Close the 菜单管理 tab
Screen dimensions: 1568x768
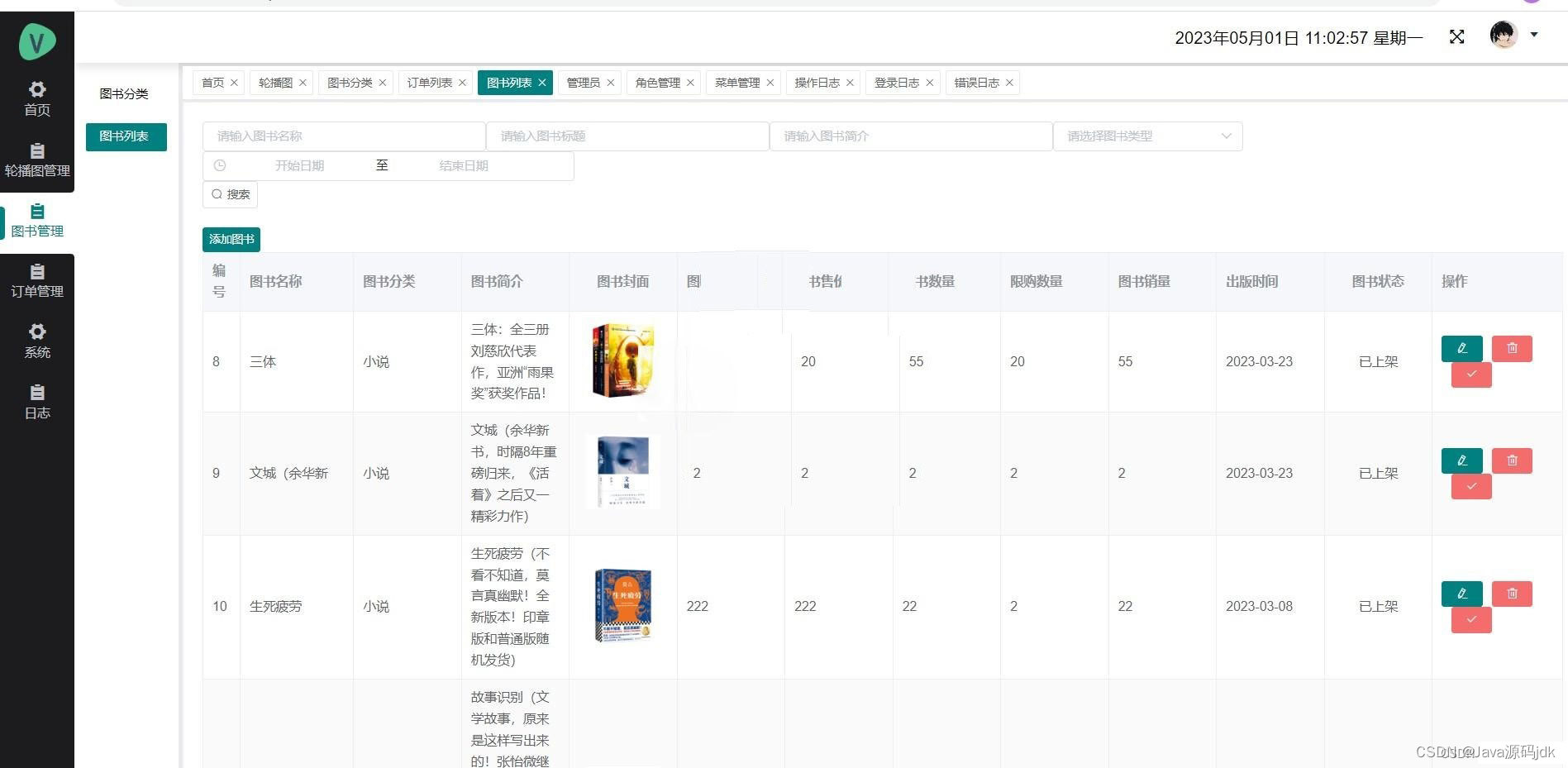[770, 83]
